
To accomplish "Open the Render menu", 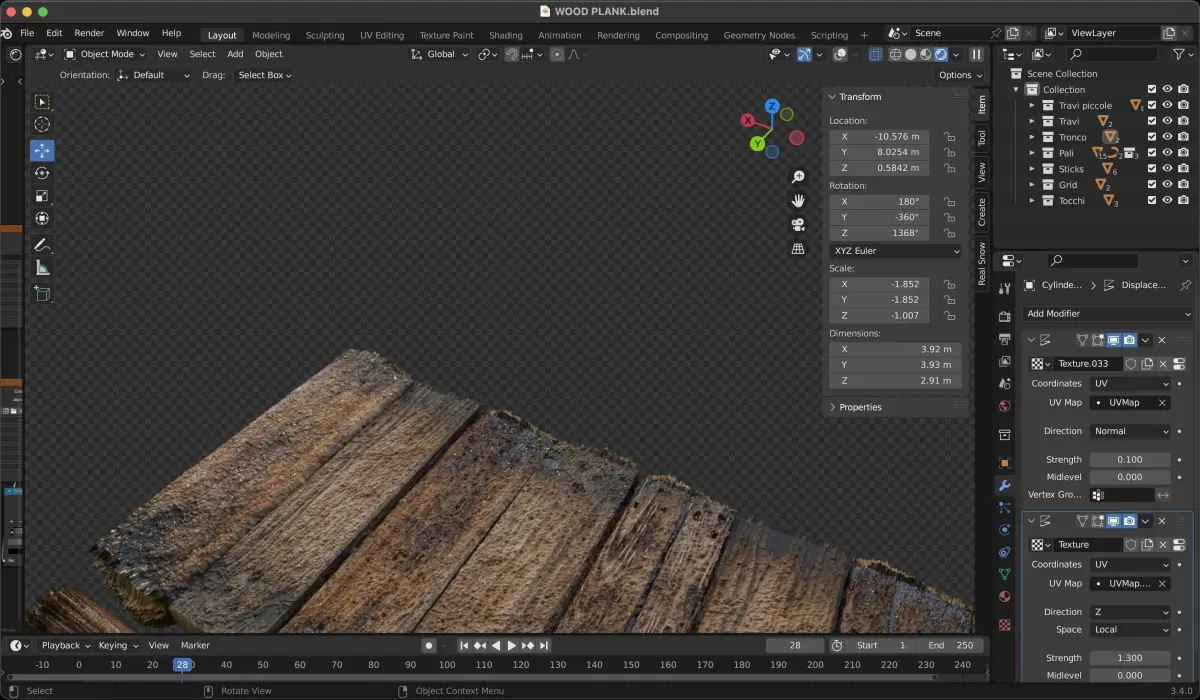I will pos(89,33).
